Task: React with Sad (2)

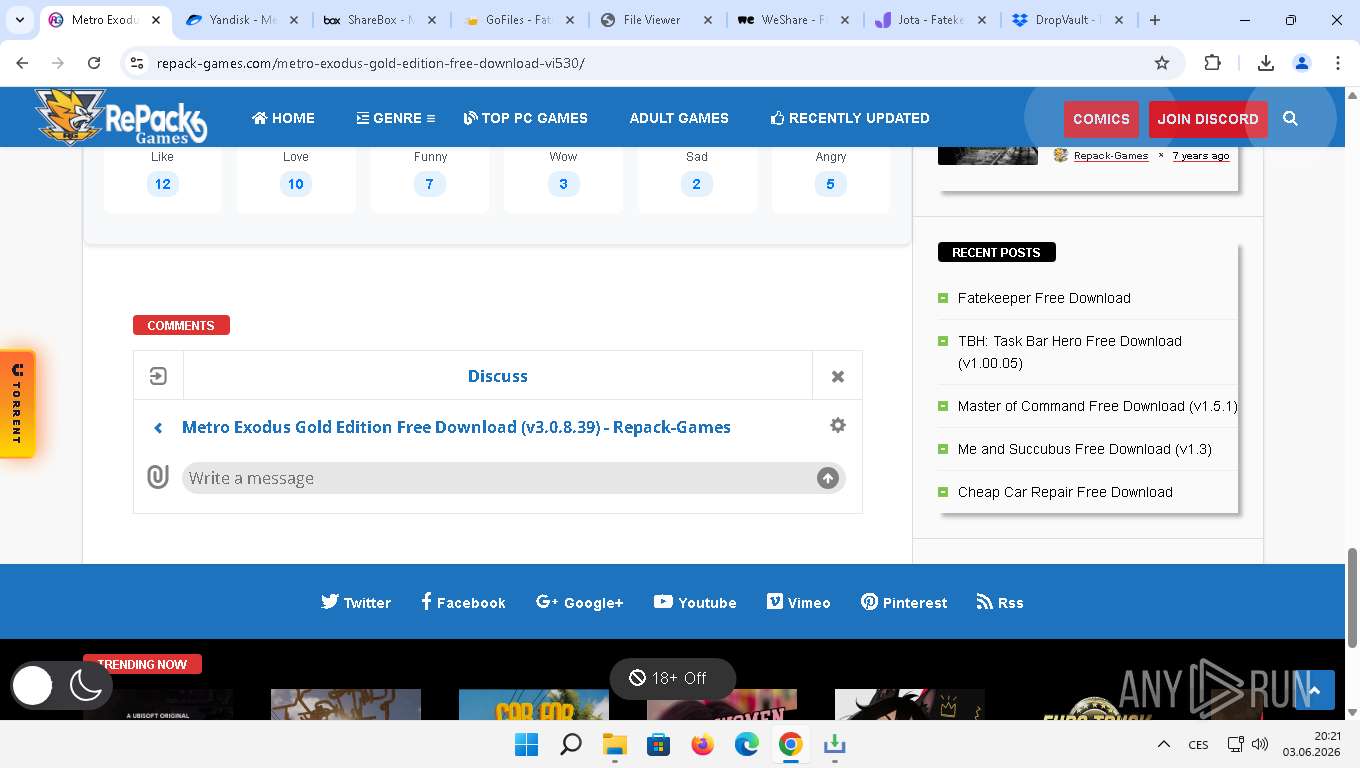Action: pos(696,184)
